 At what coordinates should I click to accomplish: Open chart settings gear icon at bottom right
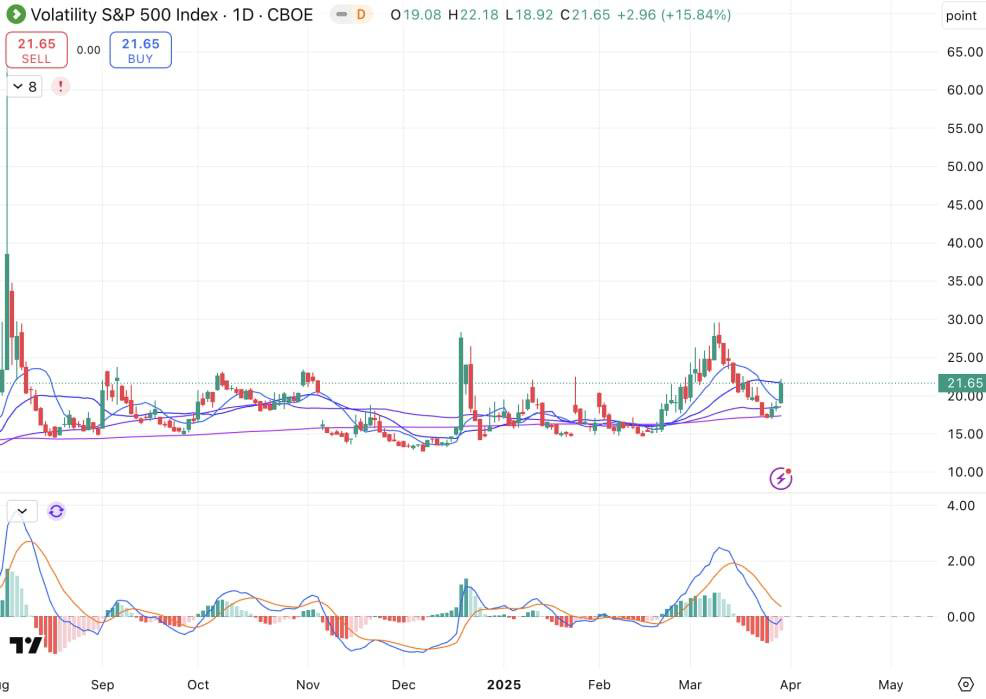965,685
